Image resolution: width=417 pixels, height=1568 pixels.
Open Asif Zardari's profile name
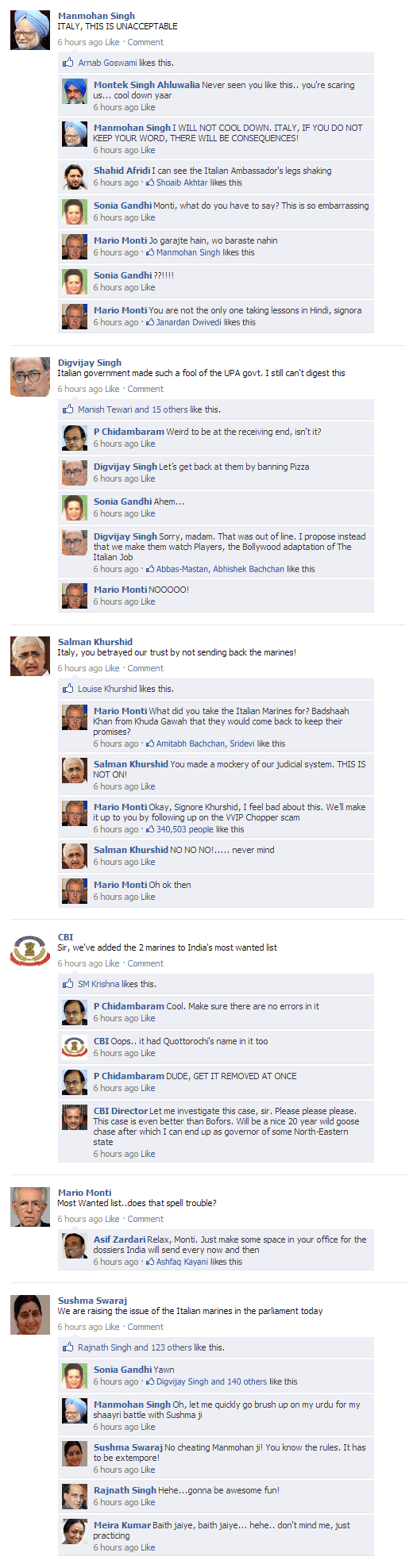coord(120,1239)
